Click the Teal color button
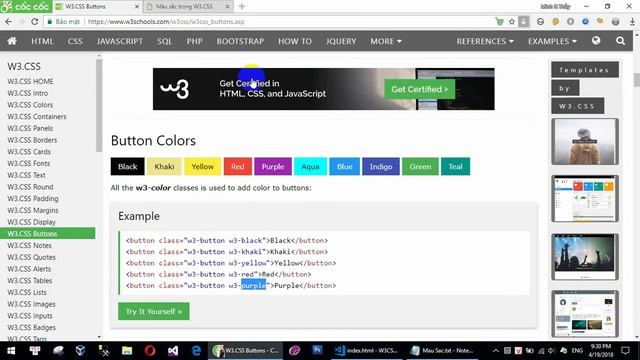This screenshot has width=640, height=360. click(x=455, y=167)
